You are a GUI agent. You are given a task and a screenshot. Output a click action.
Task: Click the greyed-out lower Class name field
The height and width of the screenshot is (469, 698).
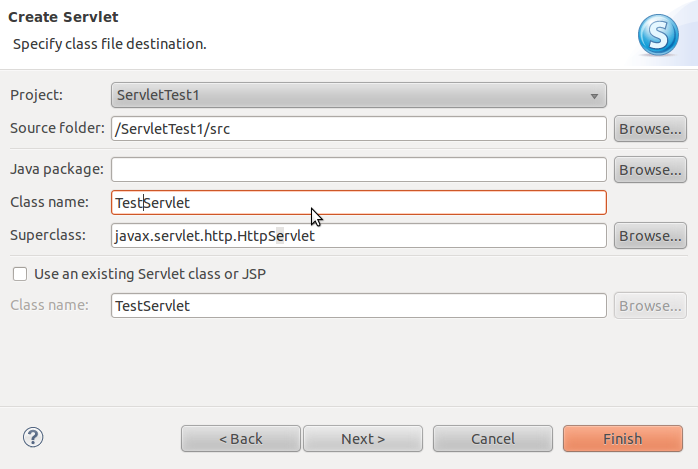coord(359,306)
